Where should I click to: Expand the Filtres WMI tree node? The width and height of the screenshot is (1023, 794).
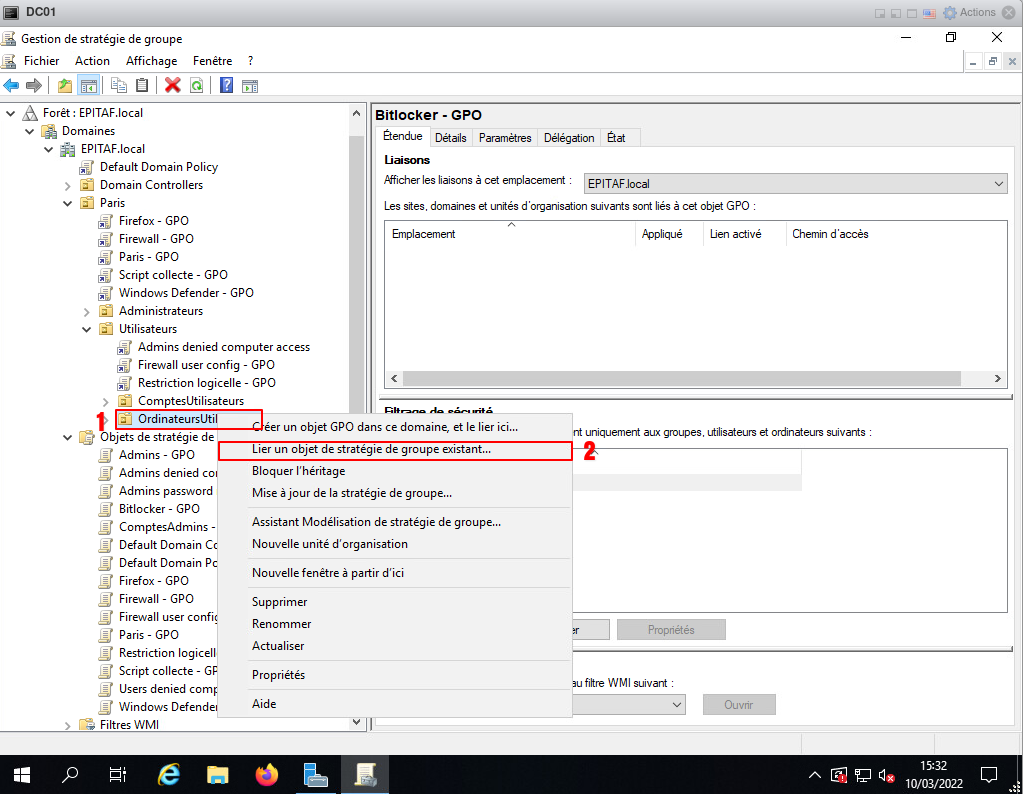point(67,725)
